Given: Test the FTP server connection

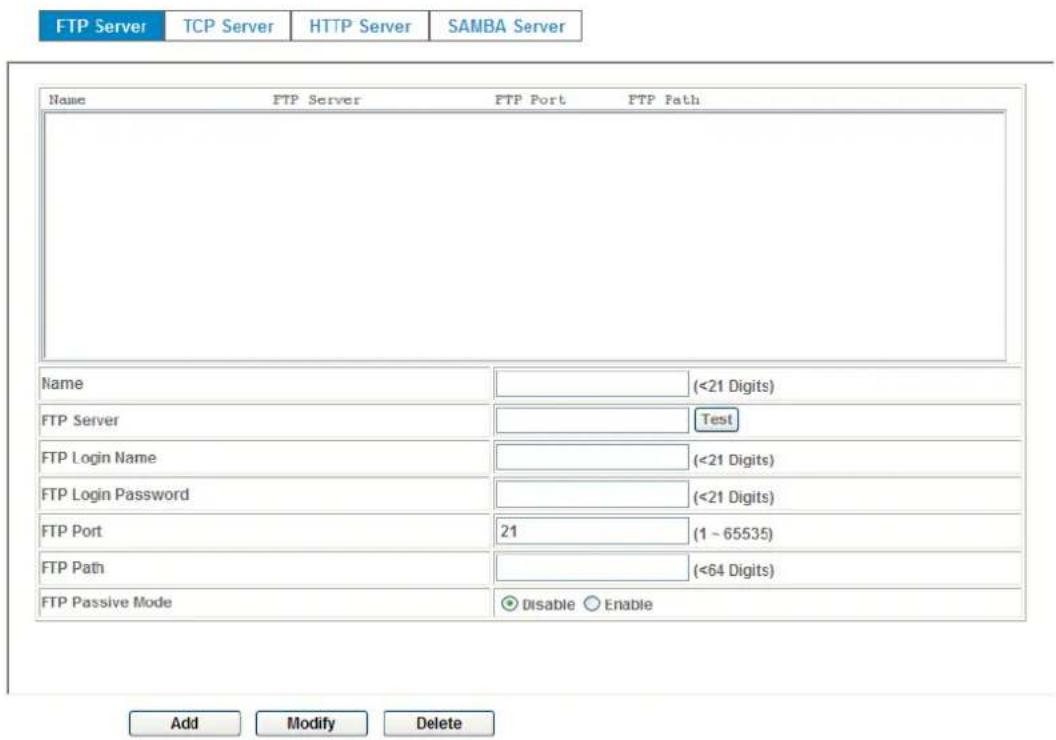Looking at the screenshot, I should tap(716, 419).
